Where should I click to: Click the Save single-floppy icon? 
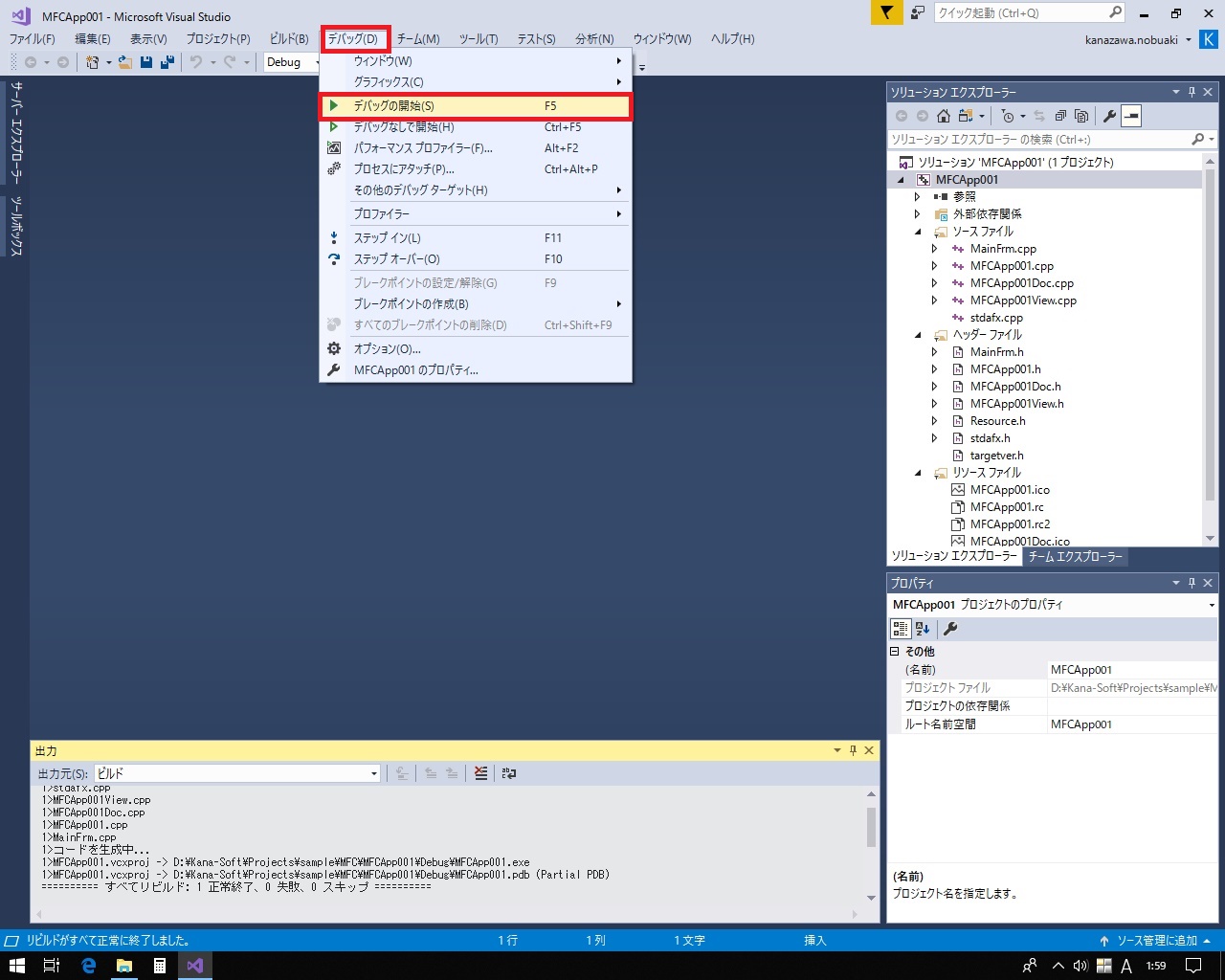(146, 62)
